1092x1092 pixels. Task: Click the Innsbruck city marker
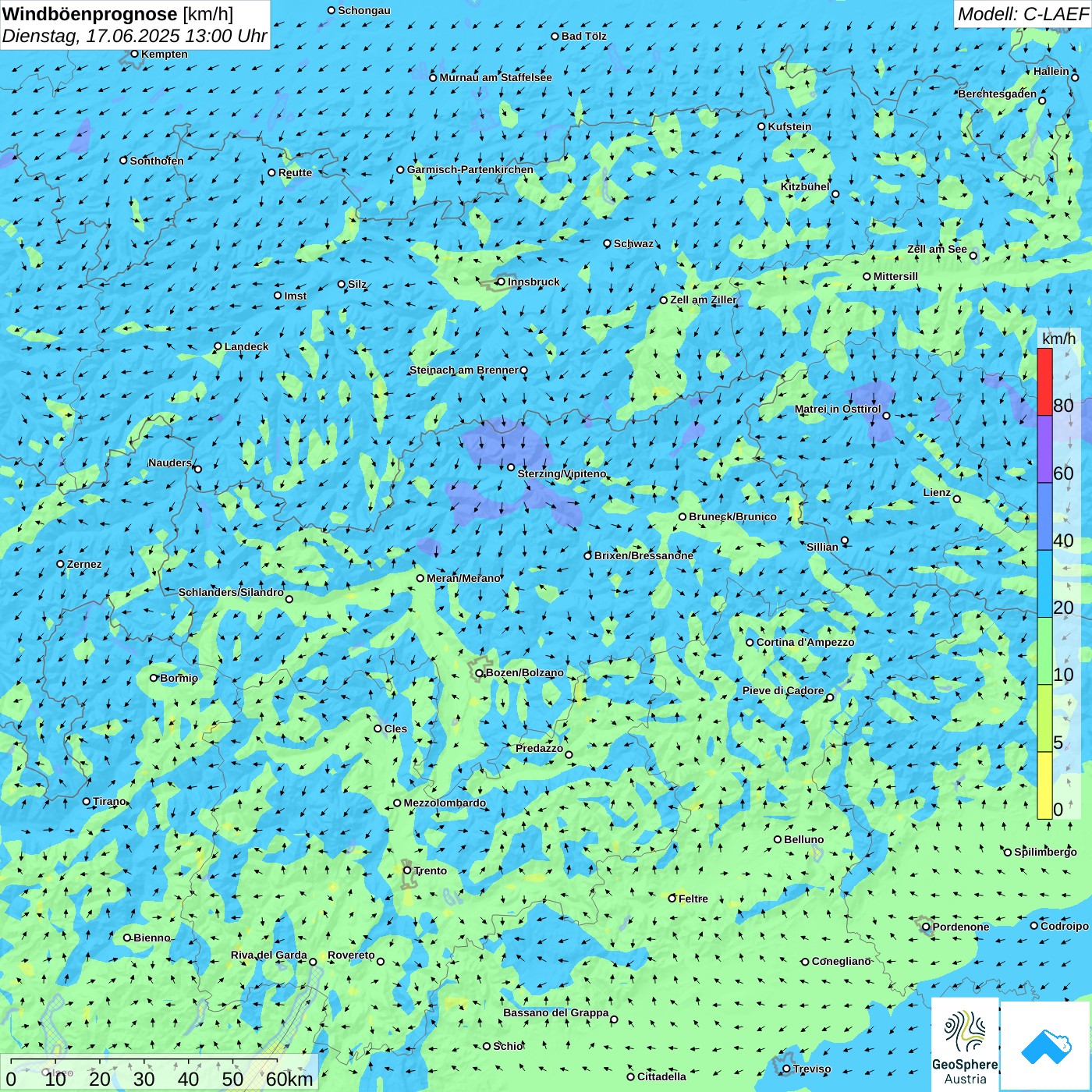[502, 282]
